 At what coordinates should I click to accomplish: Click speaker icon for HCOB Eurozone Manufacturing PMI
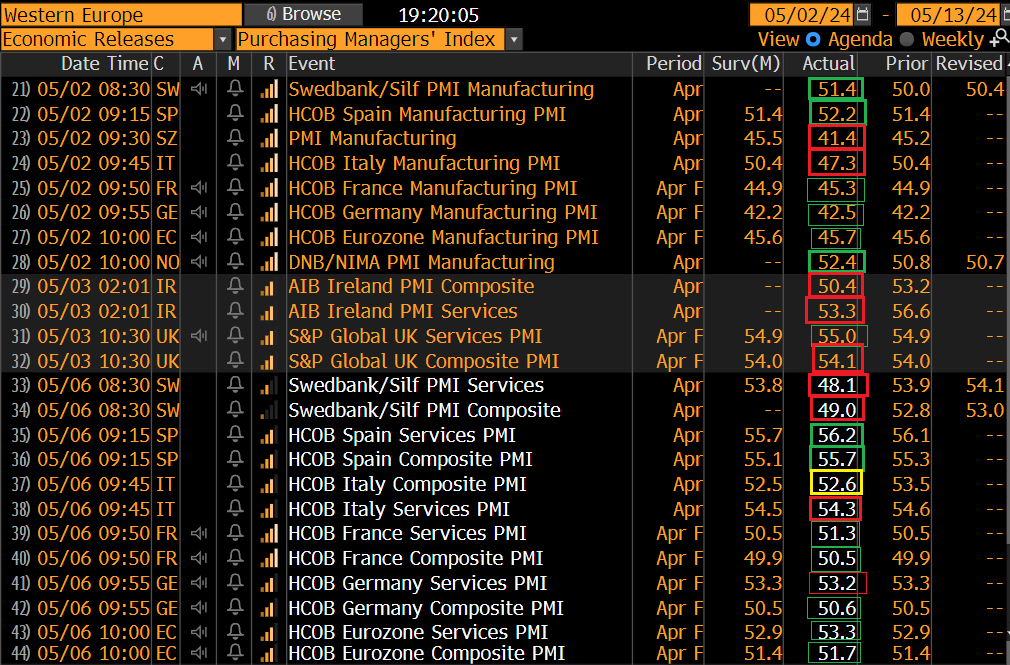tap(199, 237)
